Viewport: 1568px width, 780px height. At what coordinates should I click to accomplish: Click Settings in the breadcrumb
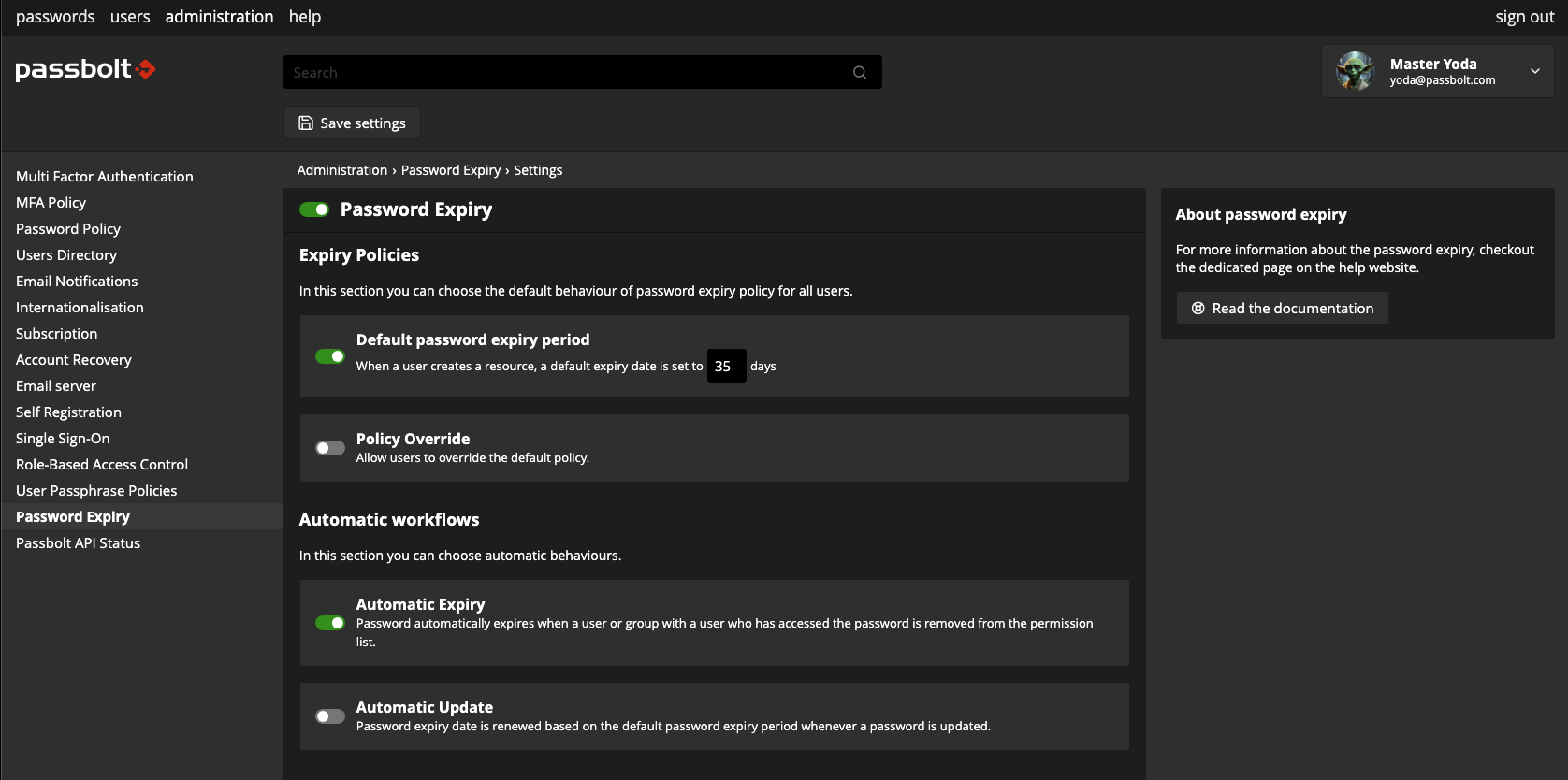click(x=538, y=170)
